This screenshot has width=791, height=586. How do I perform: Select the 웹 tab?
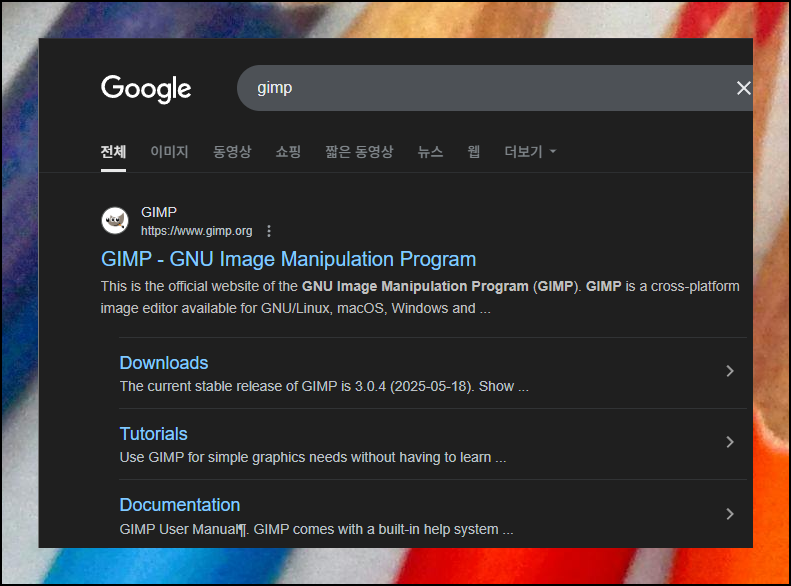tap(474, 152)
